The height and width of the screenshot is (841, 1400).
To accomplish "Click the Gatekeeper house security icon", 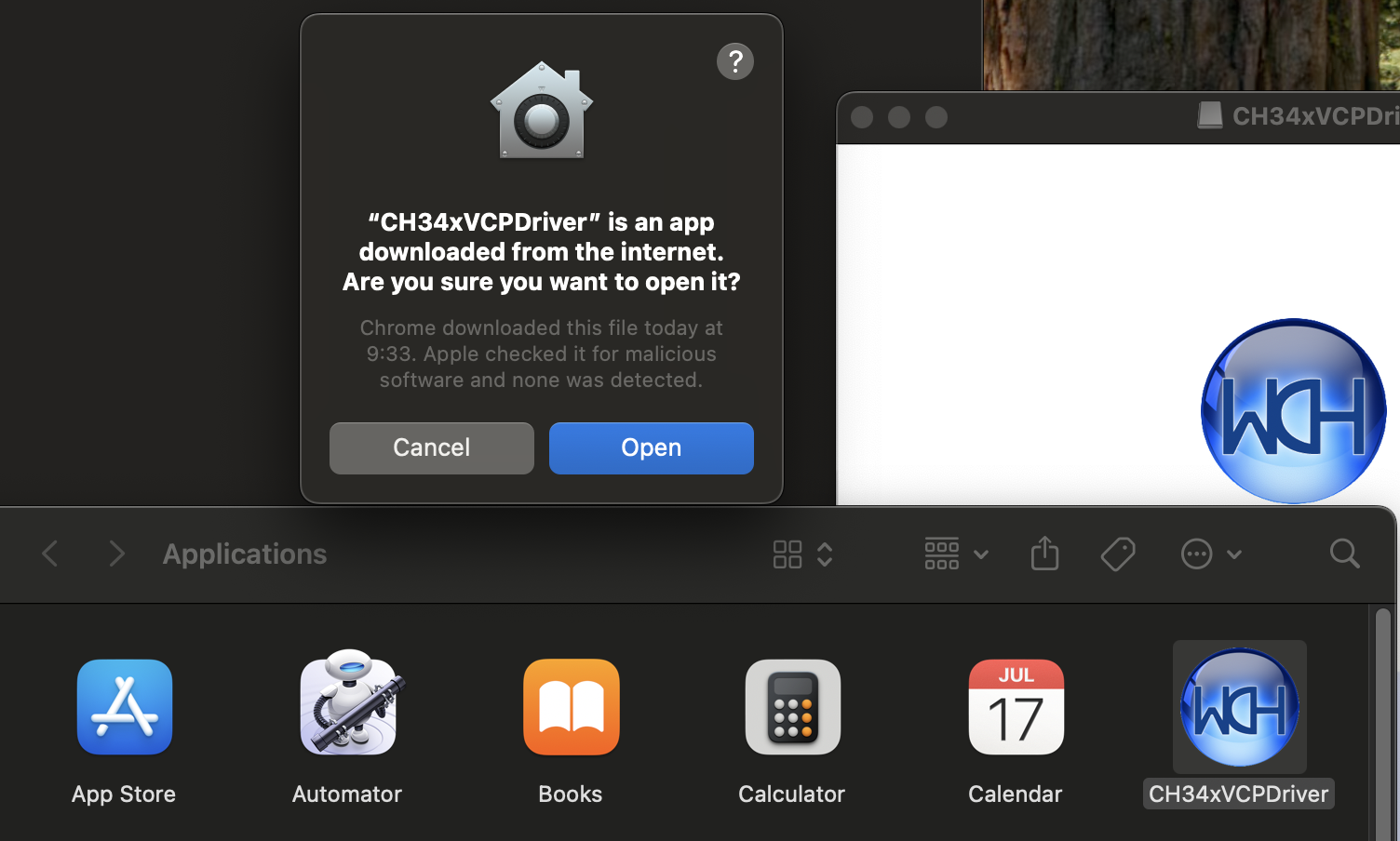I will 541,110.
